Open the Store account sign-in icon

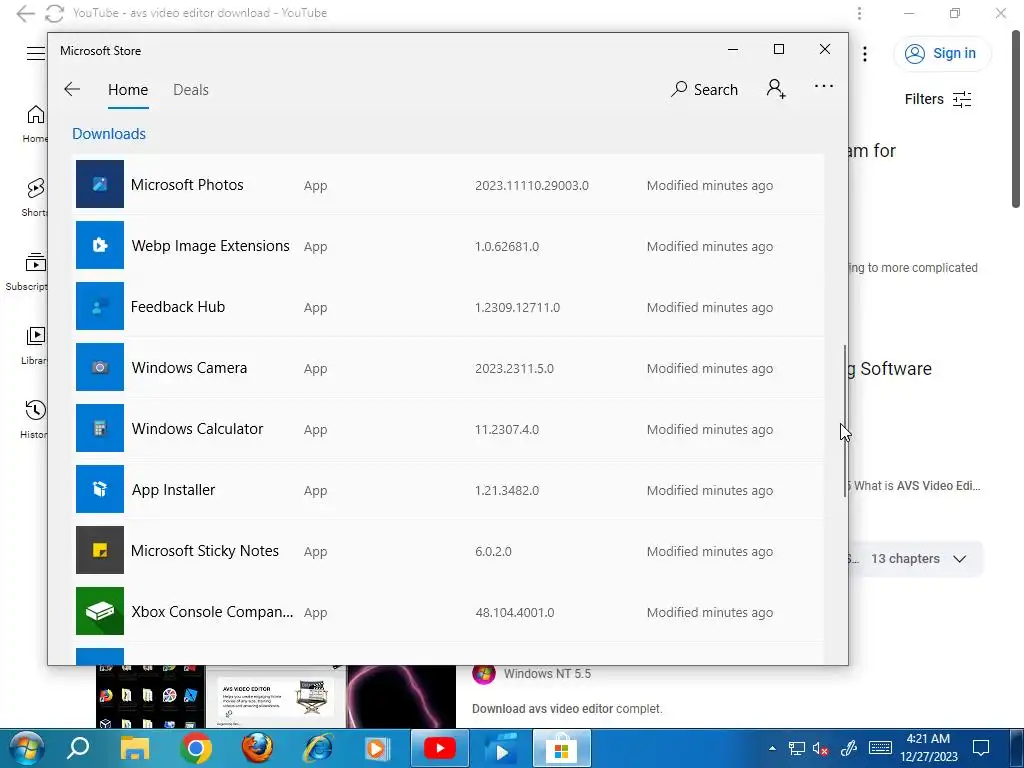(776, 88)
